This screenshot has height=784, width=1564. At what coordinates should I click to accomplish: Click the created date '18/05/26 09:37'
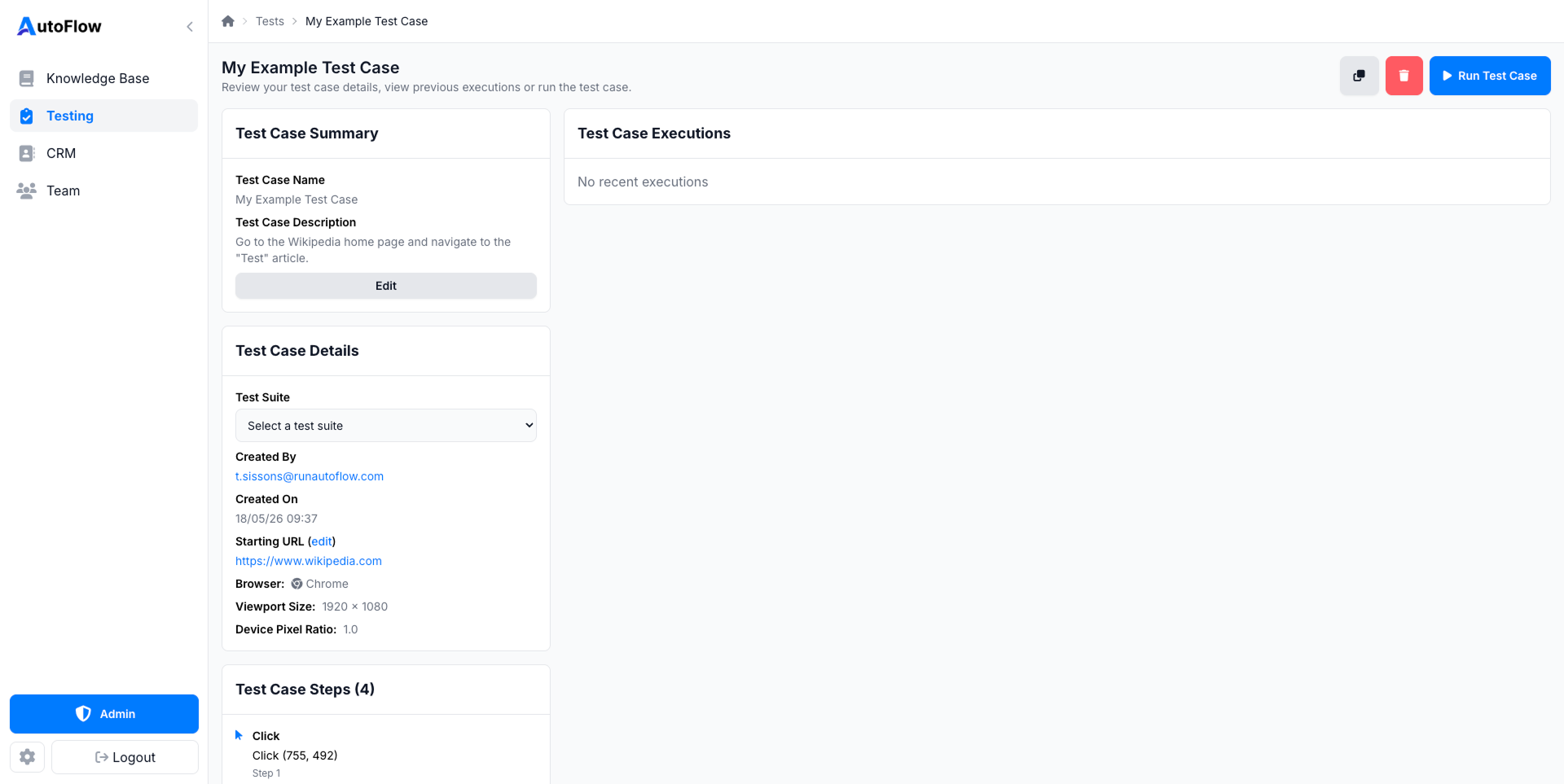click(x=277, y=519)
